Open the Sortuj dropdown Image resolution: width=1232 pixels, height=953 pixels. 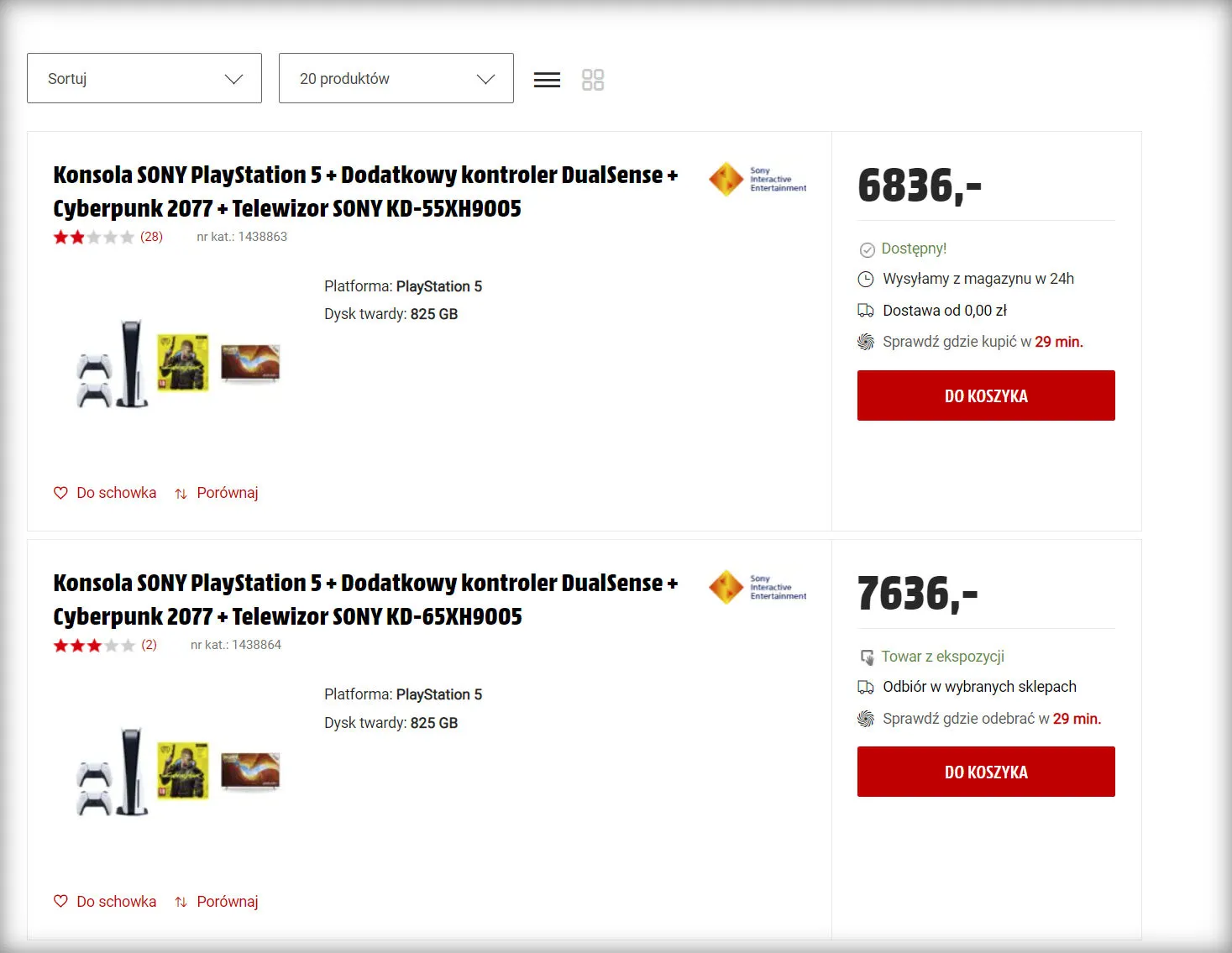[144, 78]
